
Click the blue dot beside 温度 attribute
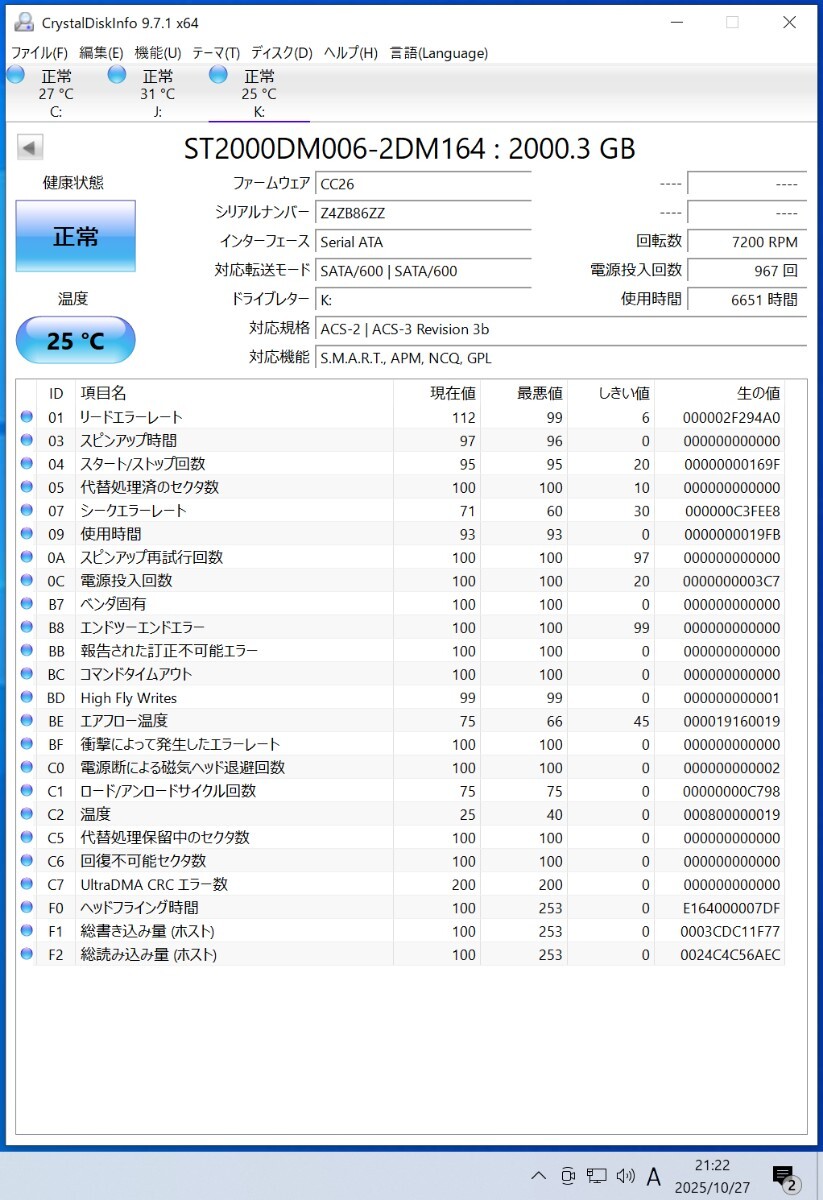(27, 814)
